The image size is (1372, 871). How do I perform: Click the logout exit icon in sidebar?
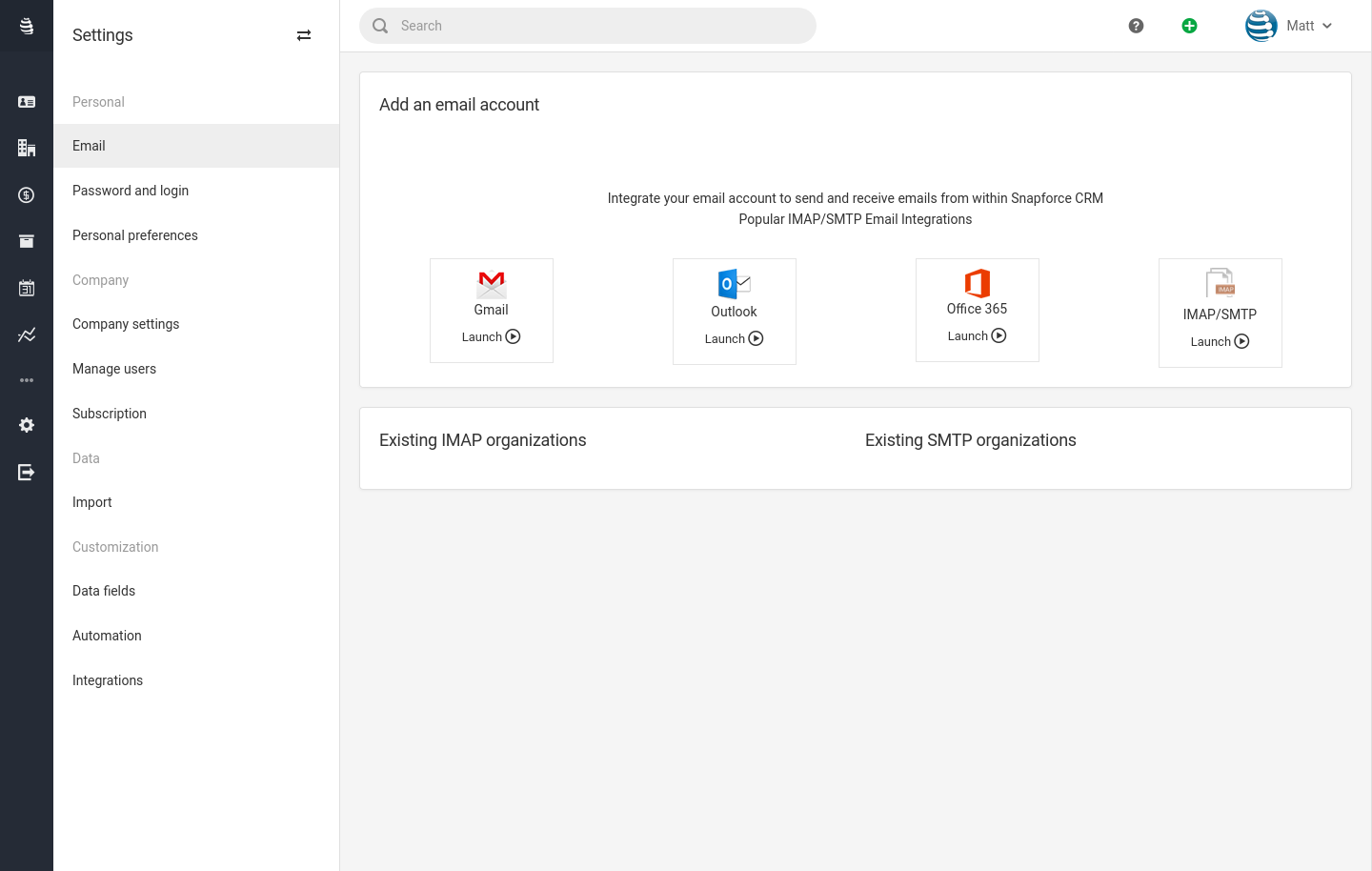[x=27, y=472]
